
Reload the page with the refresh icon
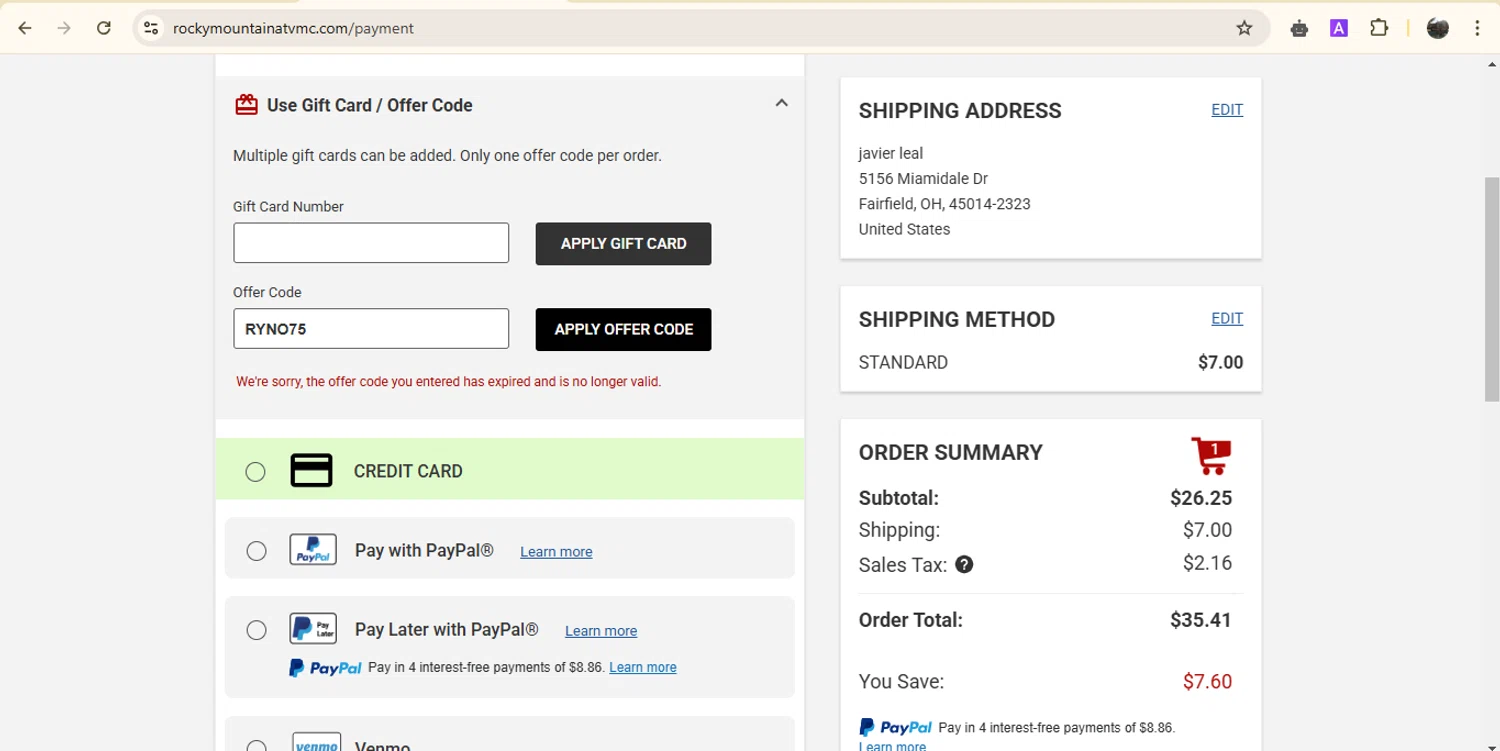tap(104, 28)
